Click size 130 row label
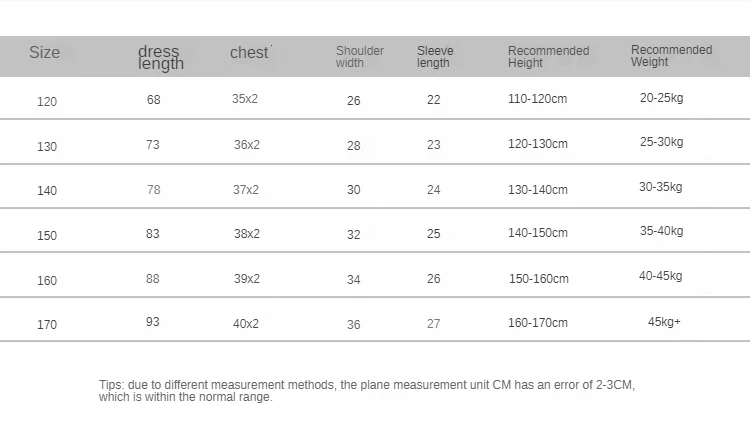 [47, 147]
